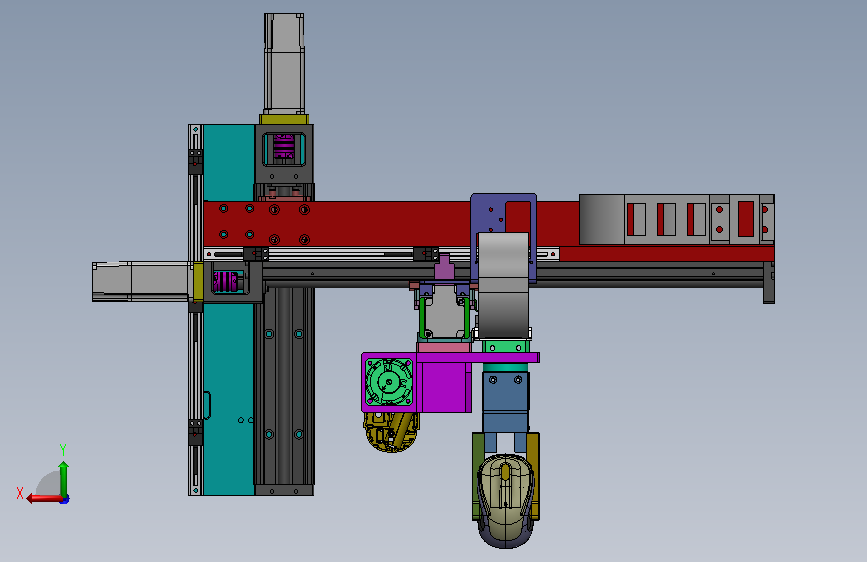The image size is (867, 562).
Task: Click the olive motor flange under top motor
Action: point(284,119)
